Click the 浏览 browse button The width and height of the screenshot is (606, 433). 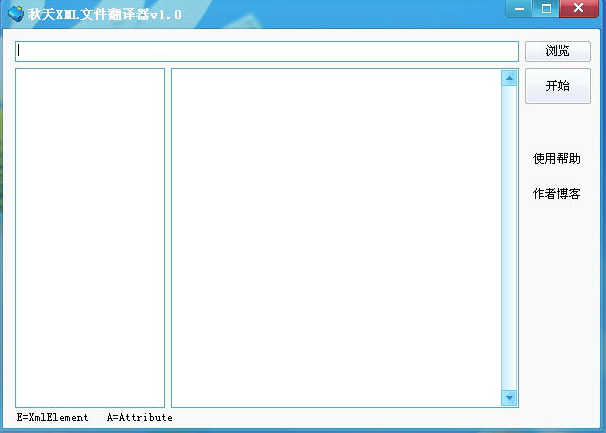pos(558,51)
